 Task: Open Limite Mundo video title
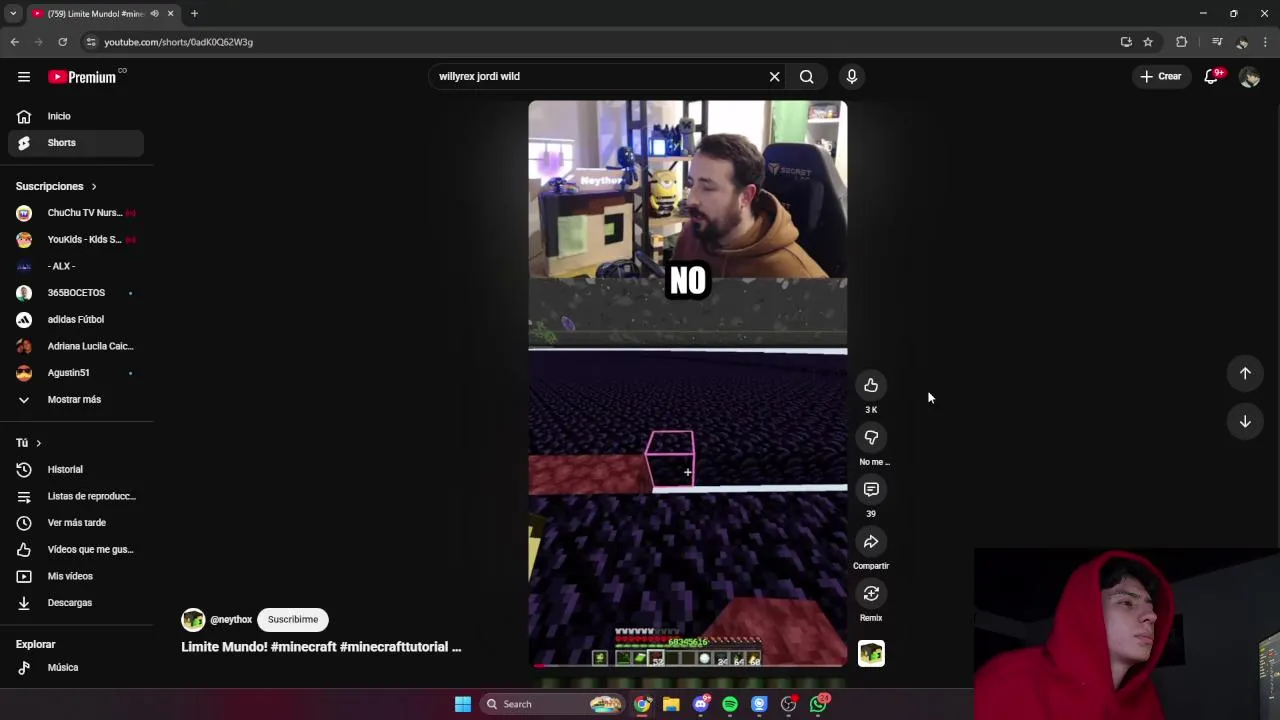321,647
